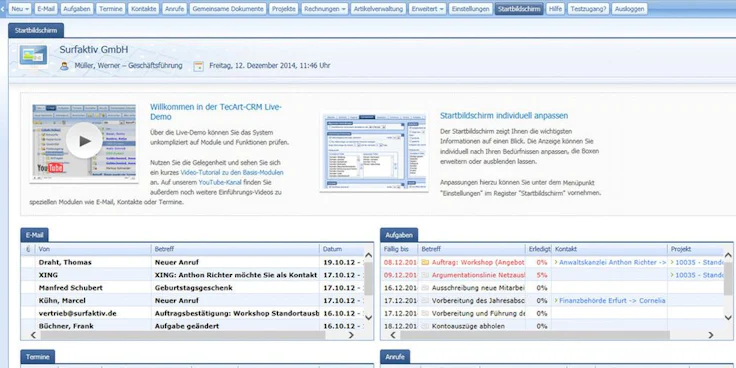
Task: Click the attachment paperclip column header in E-Mail
Action: pyautogui.click(x=28, y=249)
